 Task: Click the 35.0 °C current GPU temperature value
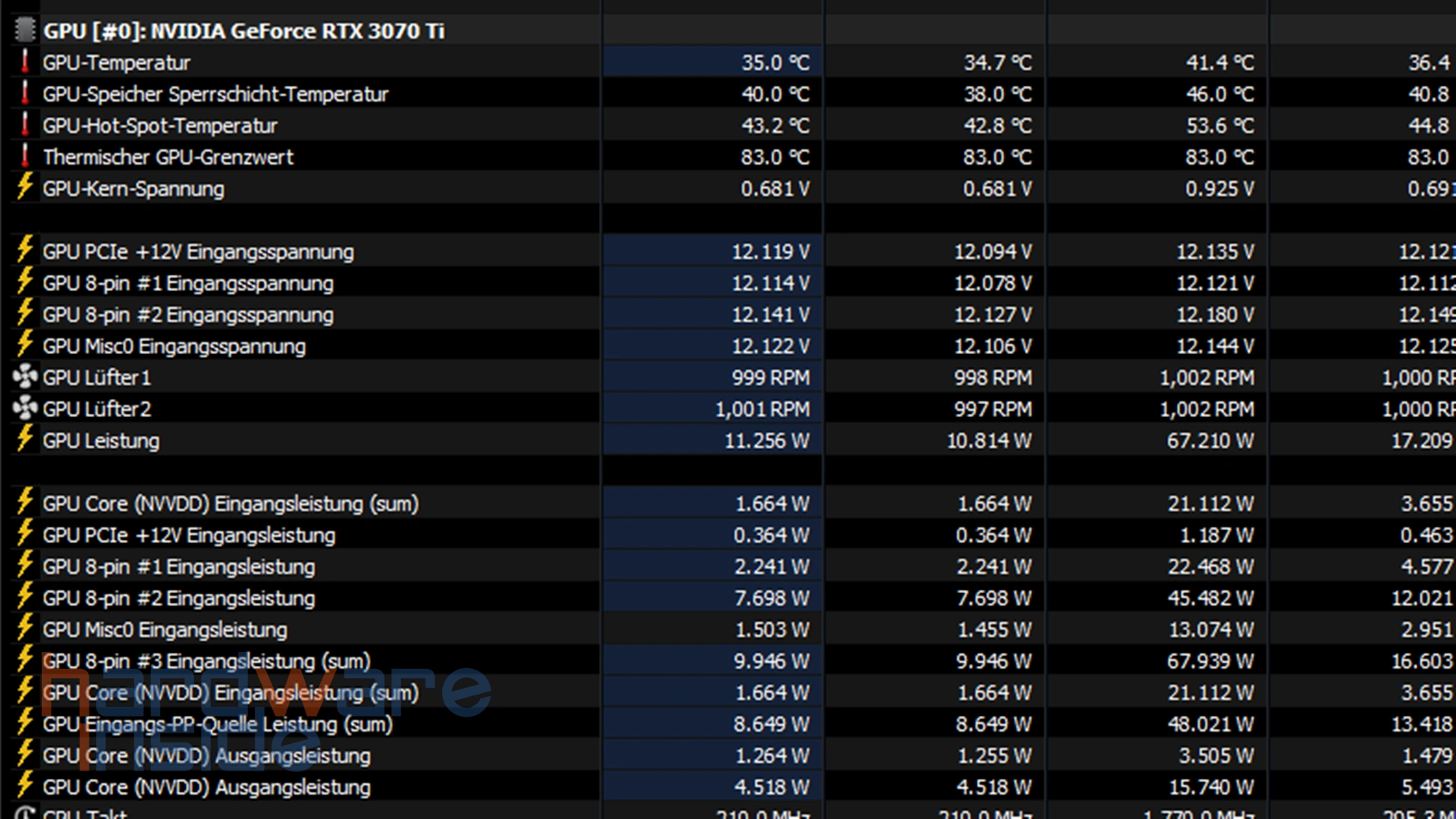point(775,62)
